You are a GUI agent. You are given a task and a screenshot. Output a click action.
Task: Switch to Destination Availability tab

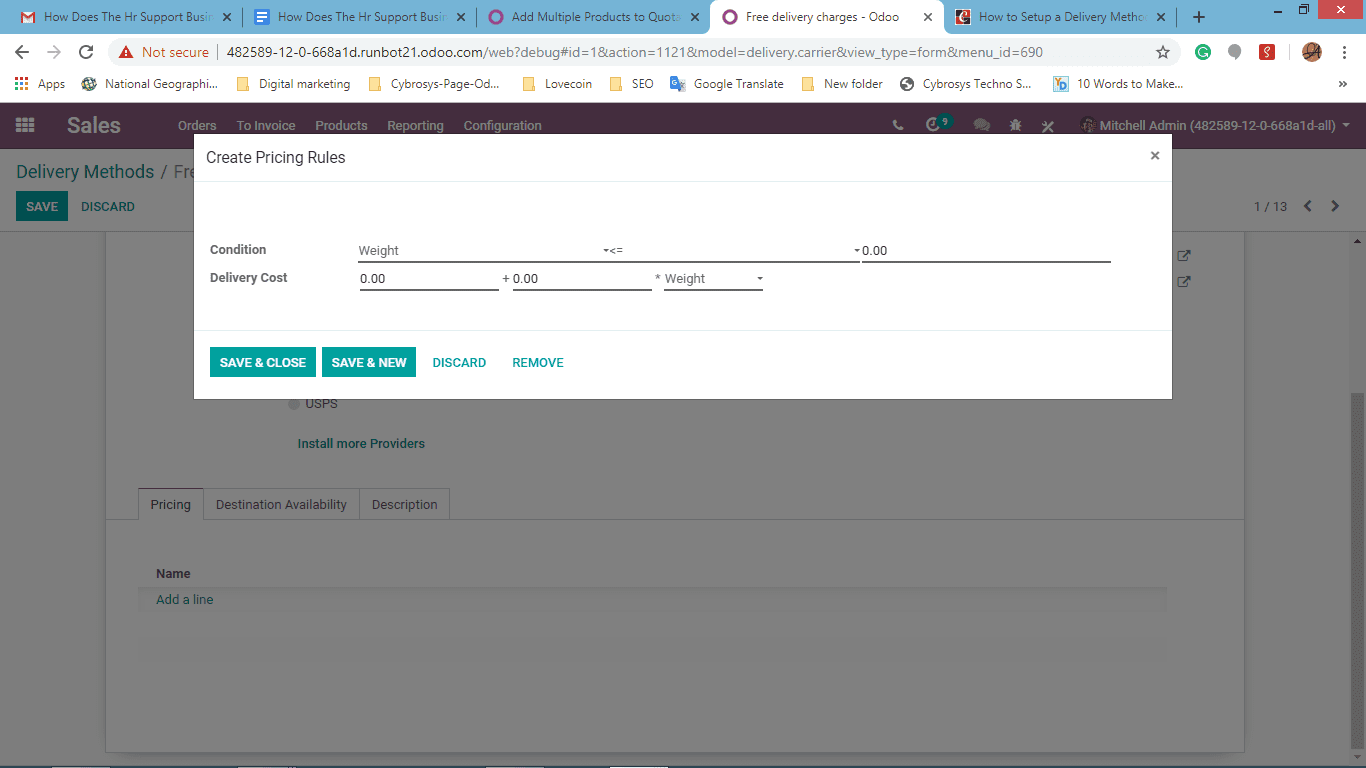pyautogui.click(x=281, y=504)
